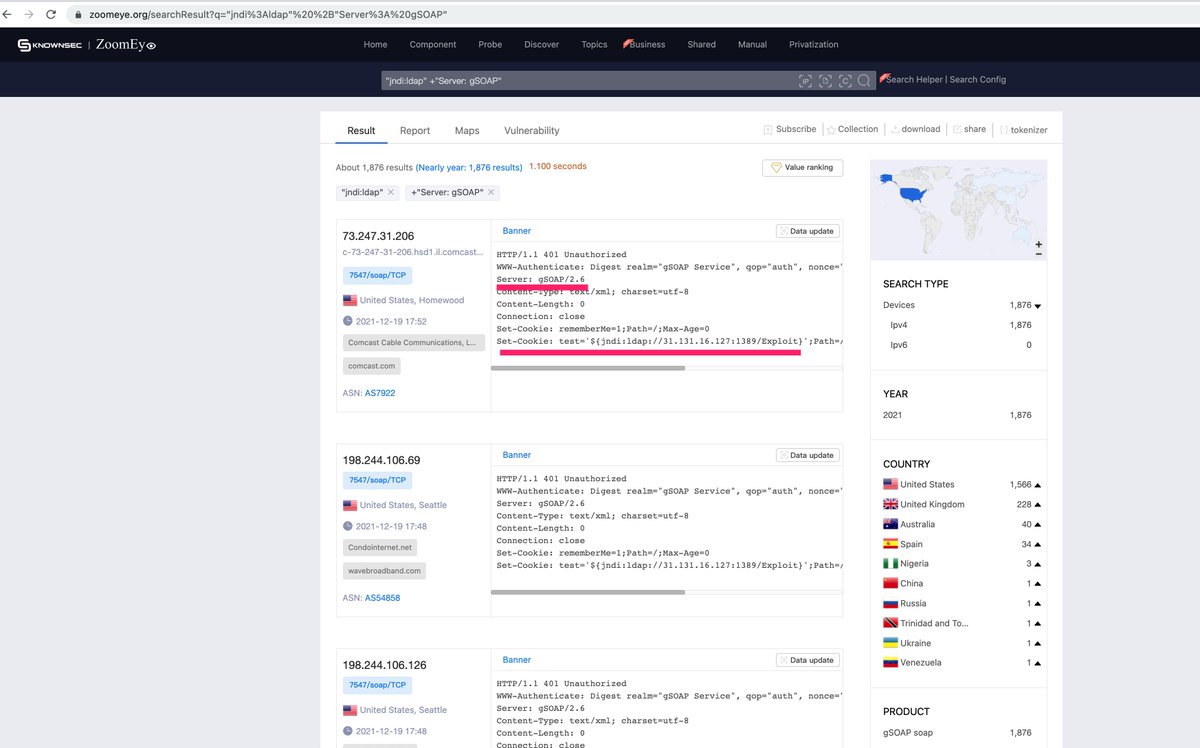Click horizontal scrollbar in 198.244.106.69 banner
The image size is (1200, 748).
tap(589, 592)
